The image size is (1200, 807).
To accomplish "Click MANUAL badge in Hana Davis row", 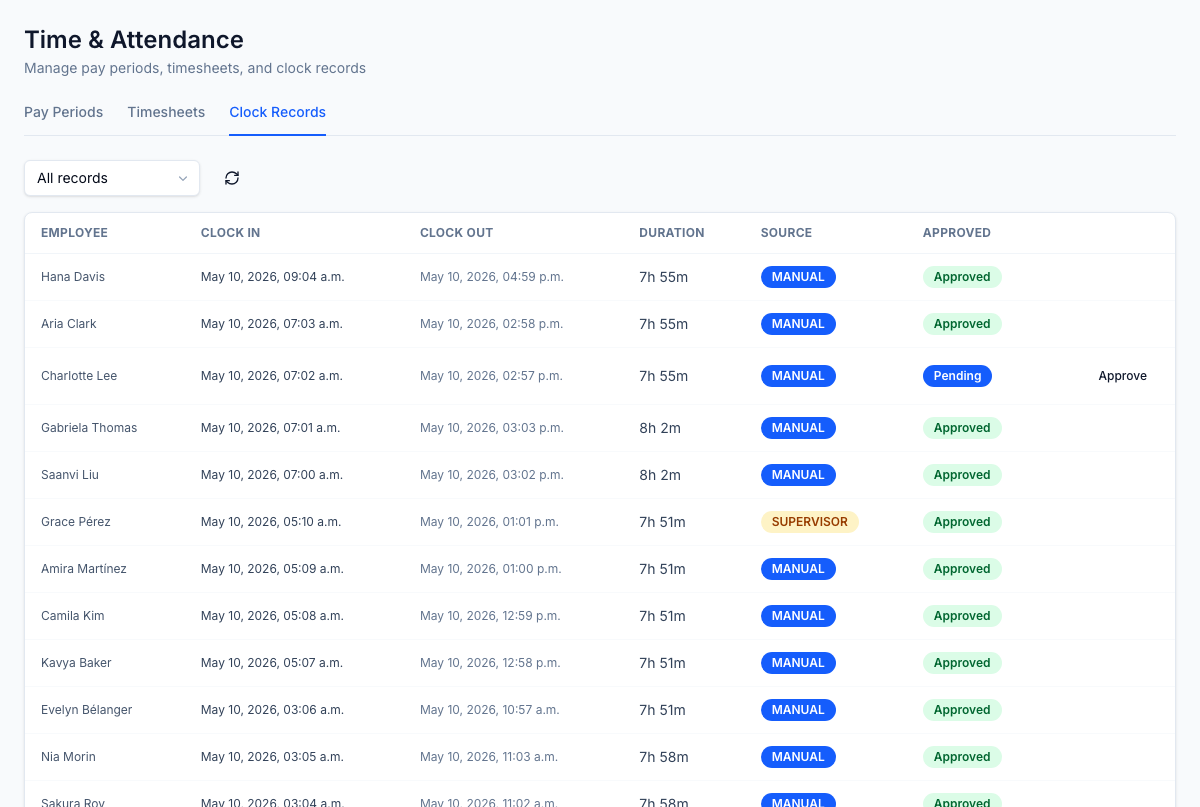I will pyautogui.click(x=798, y=277).
